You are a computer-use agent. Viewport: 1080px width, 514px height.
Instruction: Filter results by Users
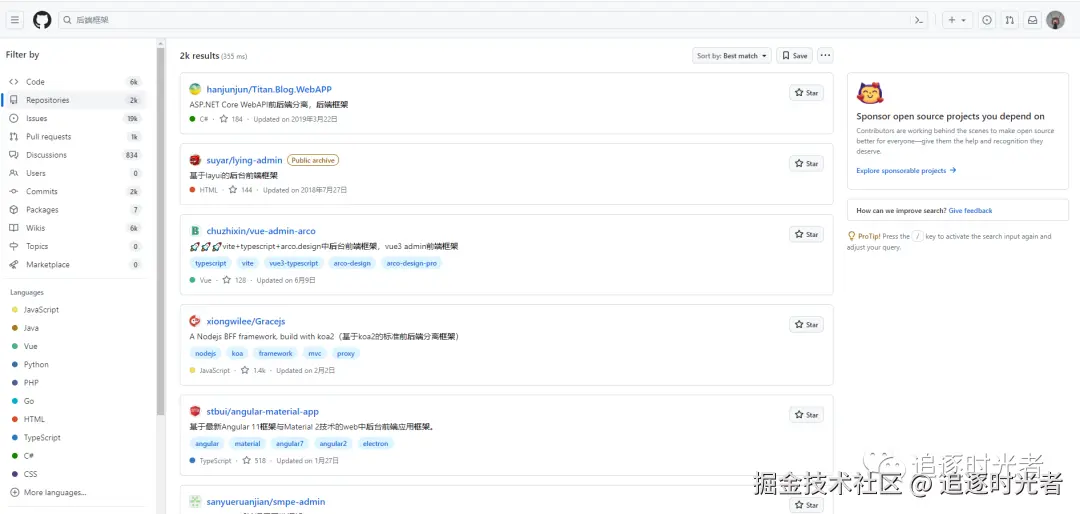click(74, 173)
